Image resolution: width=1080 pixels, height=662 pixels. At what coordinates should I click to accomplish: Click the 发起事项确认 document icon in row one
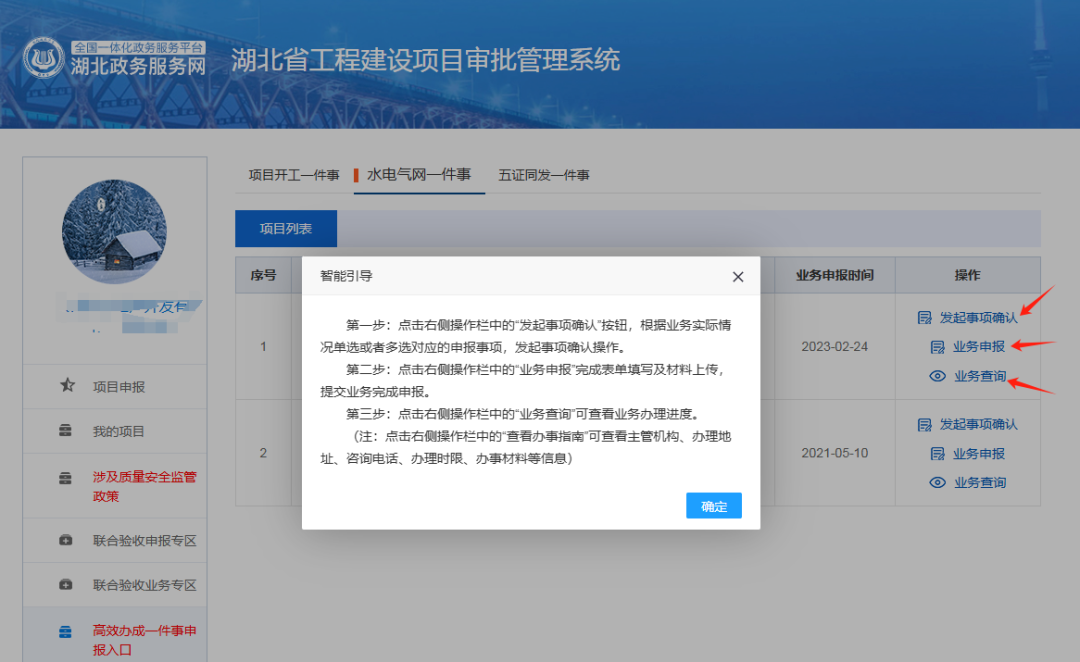923,316
